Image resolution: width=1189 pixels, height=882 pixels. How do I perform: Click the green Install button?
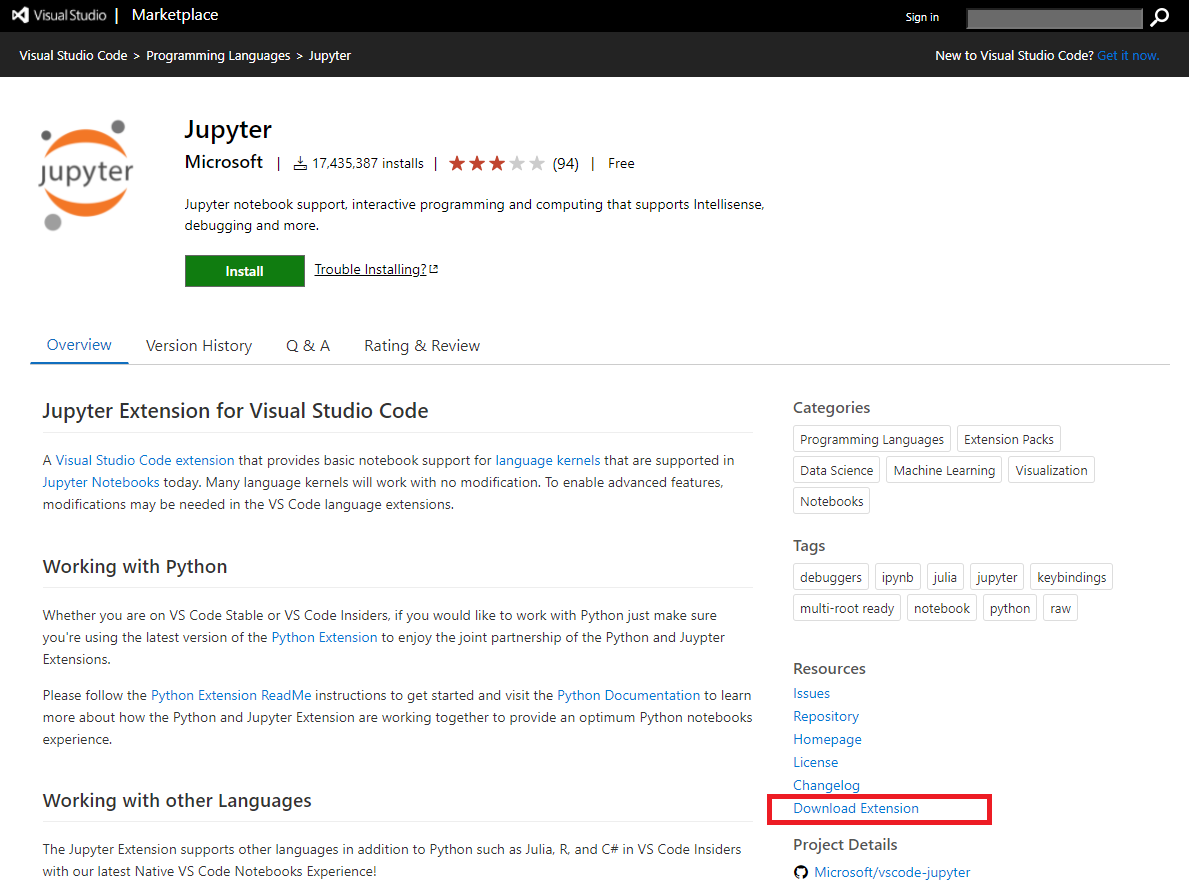coord(244,271)
